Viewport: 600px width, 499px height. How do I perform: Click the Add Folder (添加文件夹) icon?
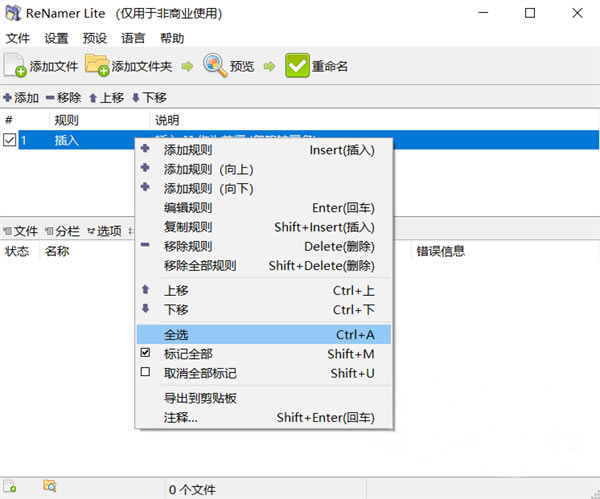pyautogui.click(x=97, y=65)
